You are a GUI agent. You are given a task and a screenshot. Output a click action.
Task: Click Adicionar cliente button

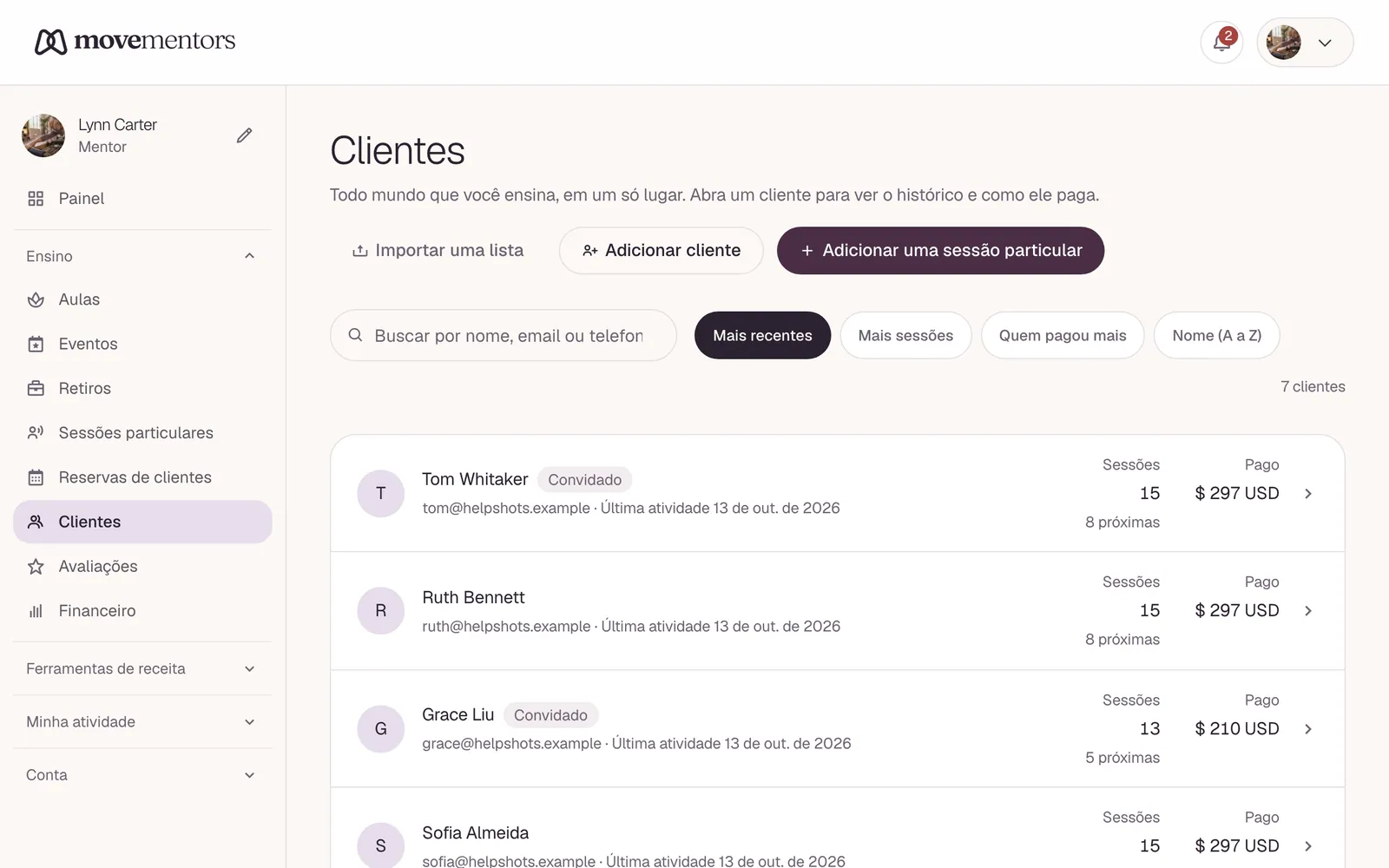point(661,251)
